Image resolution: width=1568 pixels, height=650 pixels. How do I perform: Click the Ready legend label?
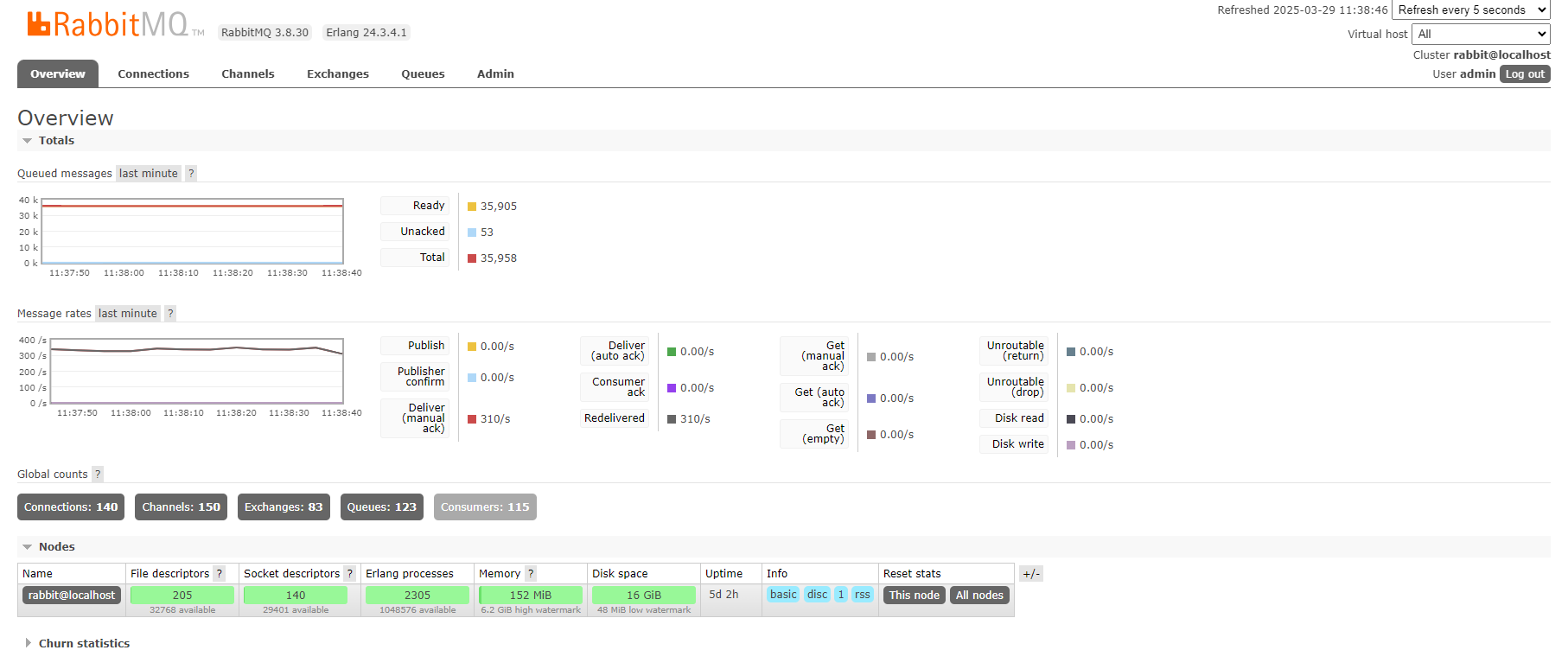(x=415, y=206)
